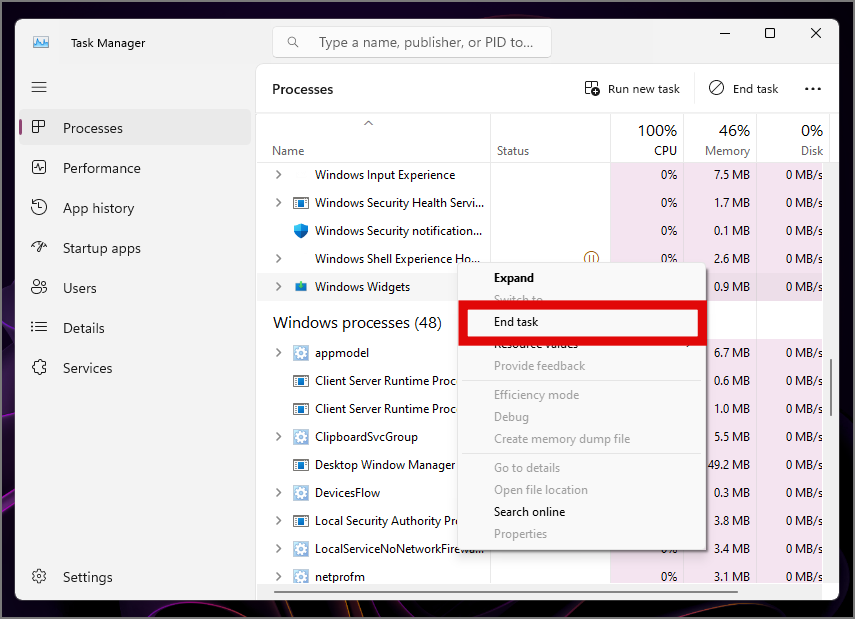Click the vertical scrollbar thumb
The height and width of the screenshot is (619, 855).
click(831, 387)
